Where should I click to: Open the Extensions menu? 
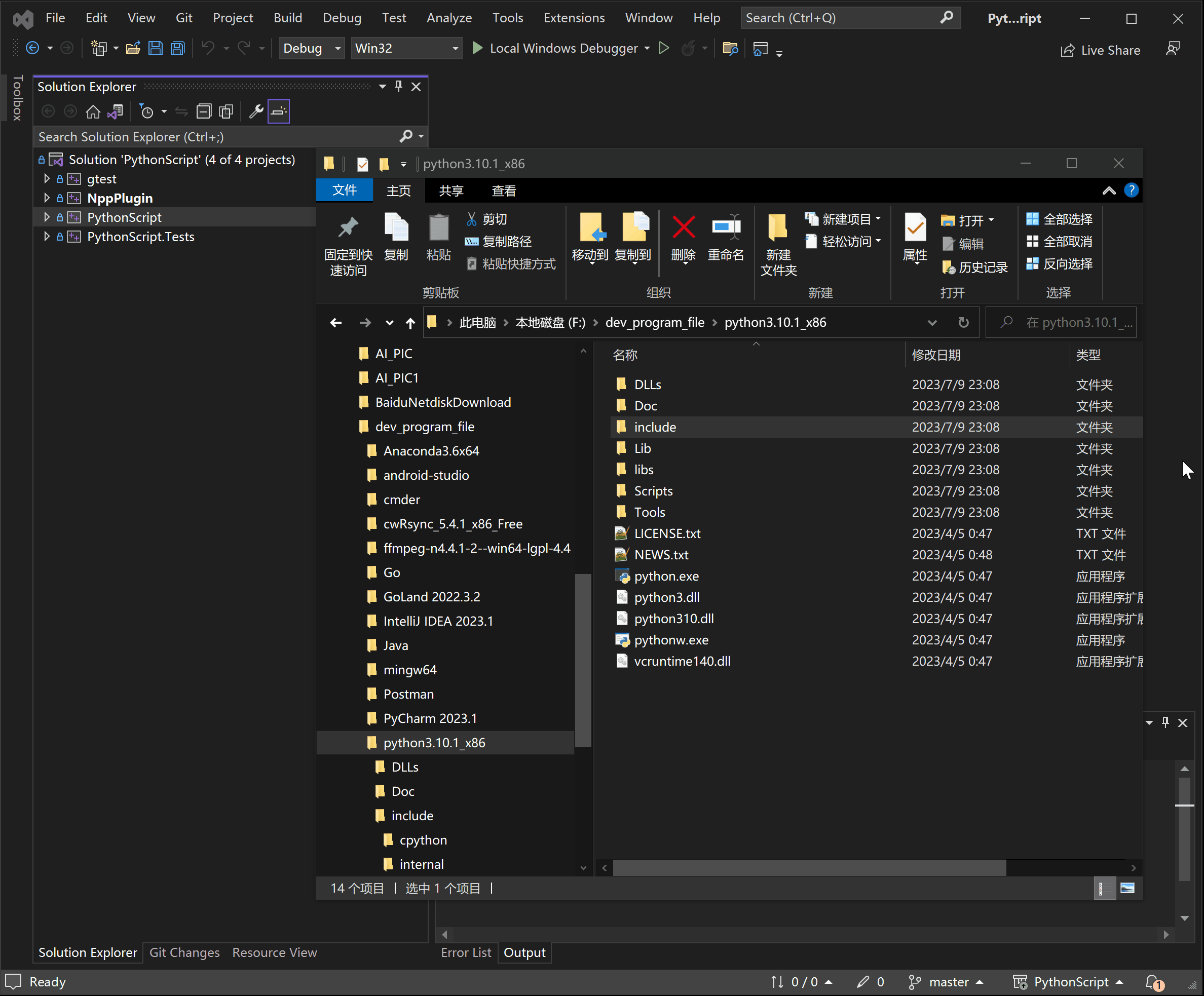(x=573, y=18)
